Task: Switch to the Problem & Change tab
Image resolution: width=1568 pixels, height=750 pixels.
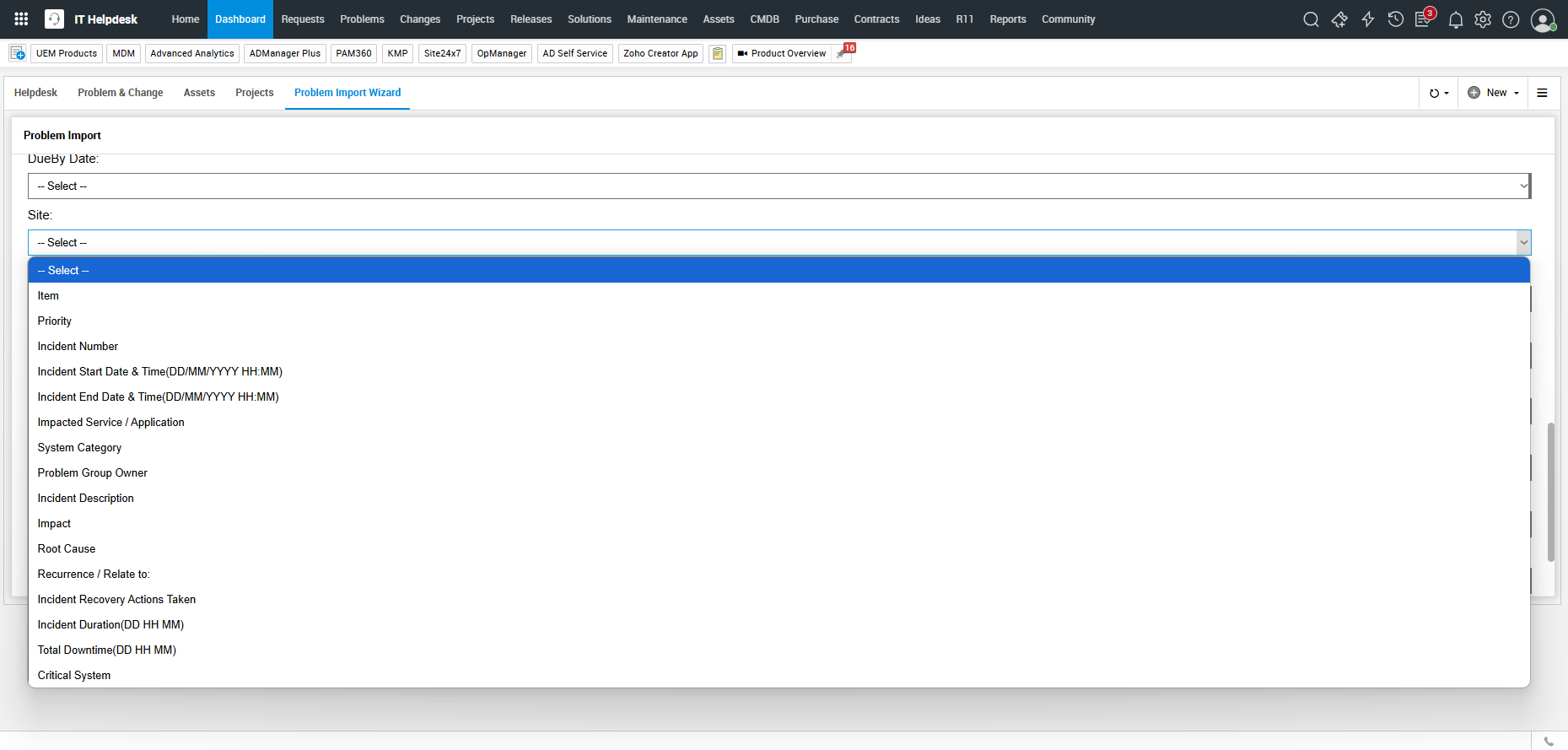Action: 121,93
